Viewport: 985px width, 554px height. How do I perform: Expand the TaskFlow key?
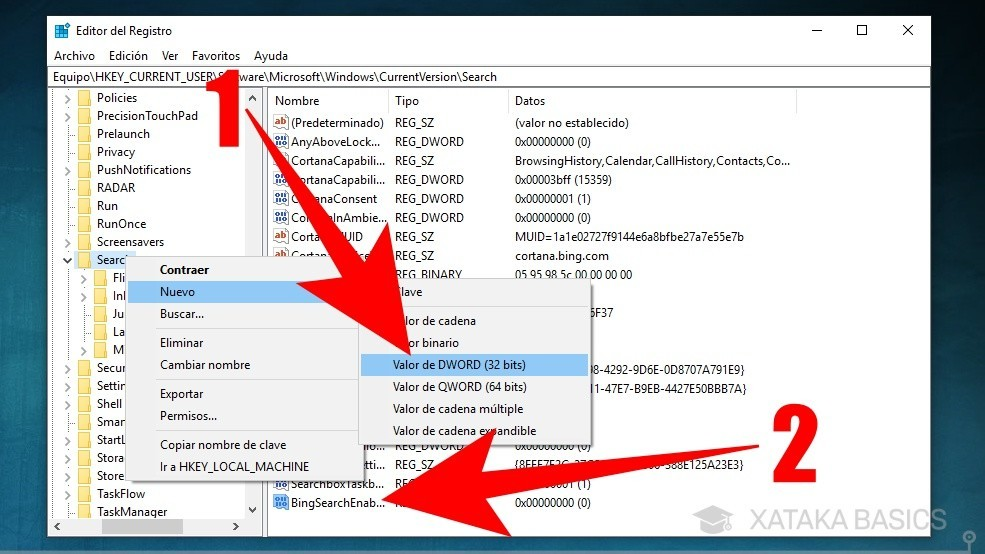click(x=67, y=495)
